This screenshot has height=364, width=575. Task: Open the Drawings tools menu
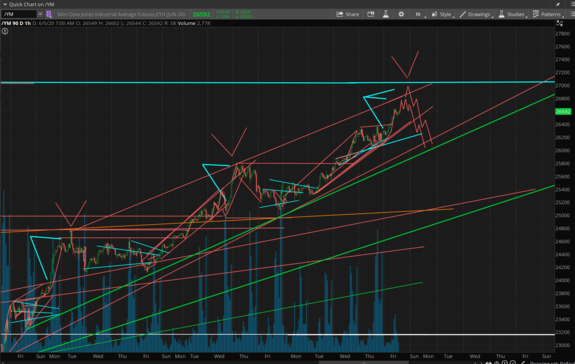click(x=476, y=14)
